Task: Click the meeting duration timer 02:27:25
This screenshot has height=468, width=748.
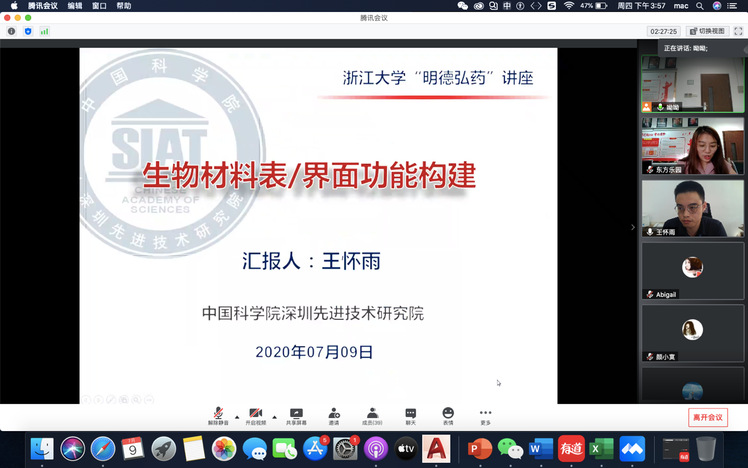Action: tap(664, 31)
